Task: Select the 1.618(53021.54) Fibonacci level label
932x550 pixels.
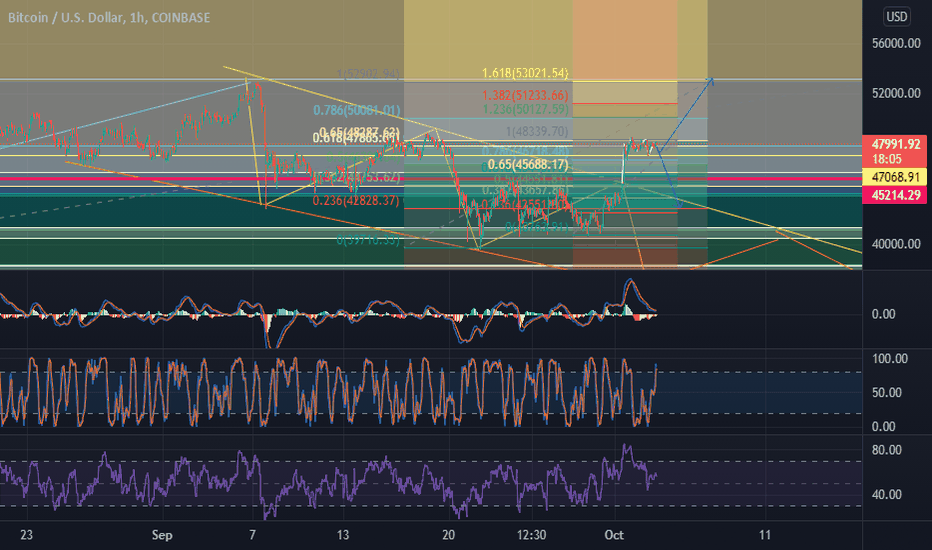Action: click(525, 73)
